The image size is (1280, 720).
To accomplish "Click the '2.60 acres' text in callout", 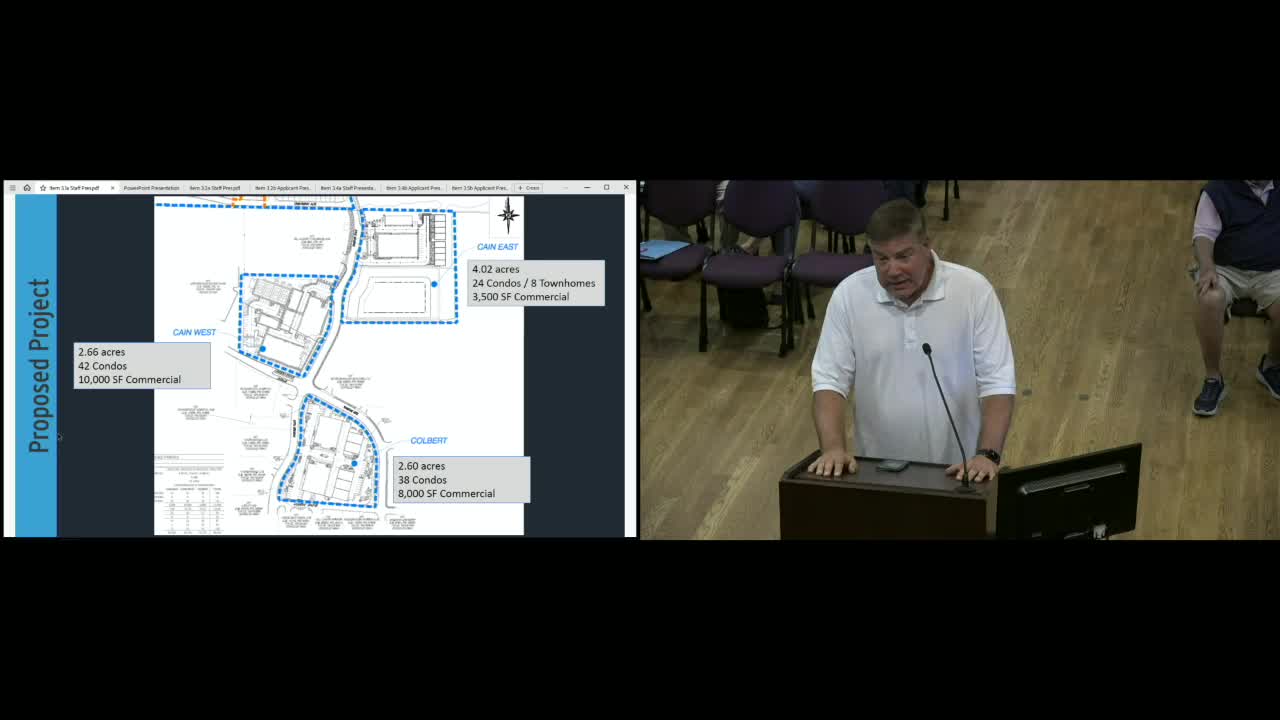I will coord(422,466).
